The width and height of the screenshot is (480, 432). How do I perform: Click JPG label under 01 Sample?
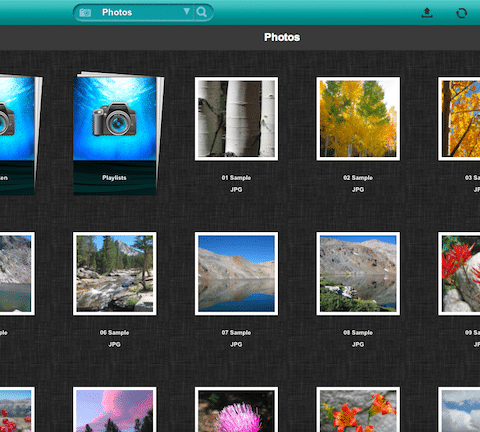click(x=236, y=189)
